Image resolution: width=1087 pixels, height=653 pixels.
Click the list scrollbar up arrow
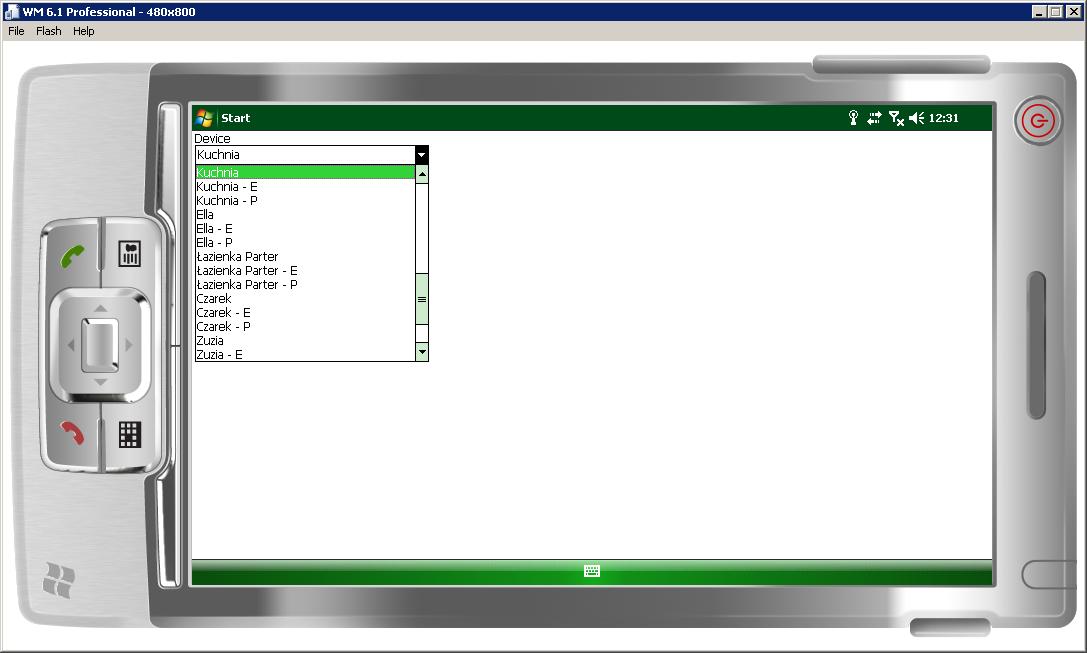pyautogui.click(x=421, y=174)
